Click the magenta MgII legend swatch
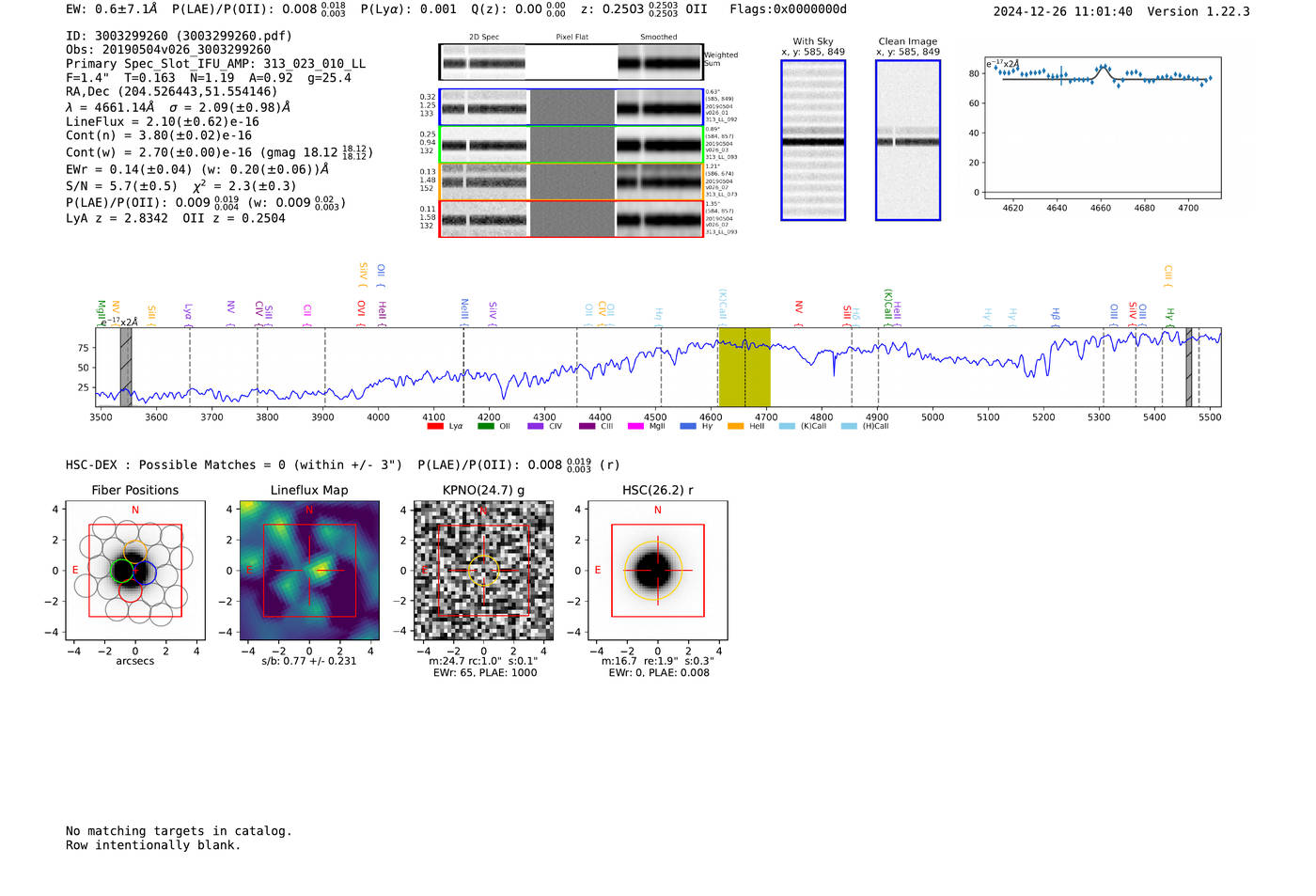 coord(636,426)
